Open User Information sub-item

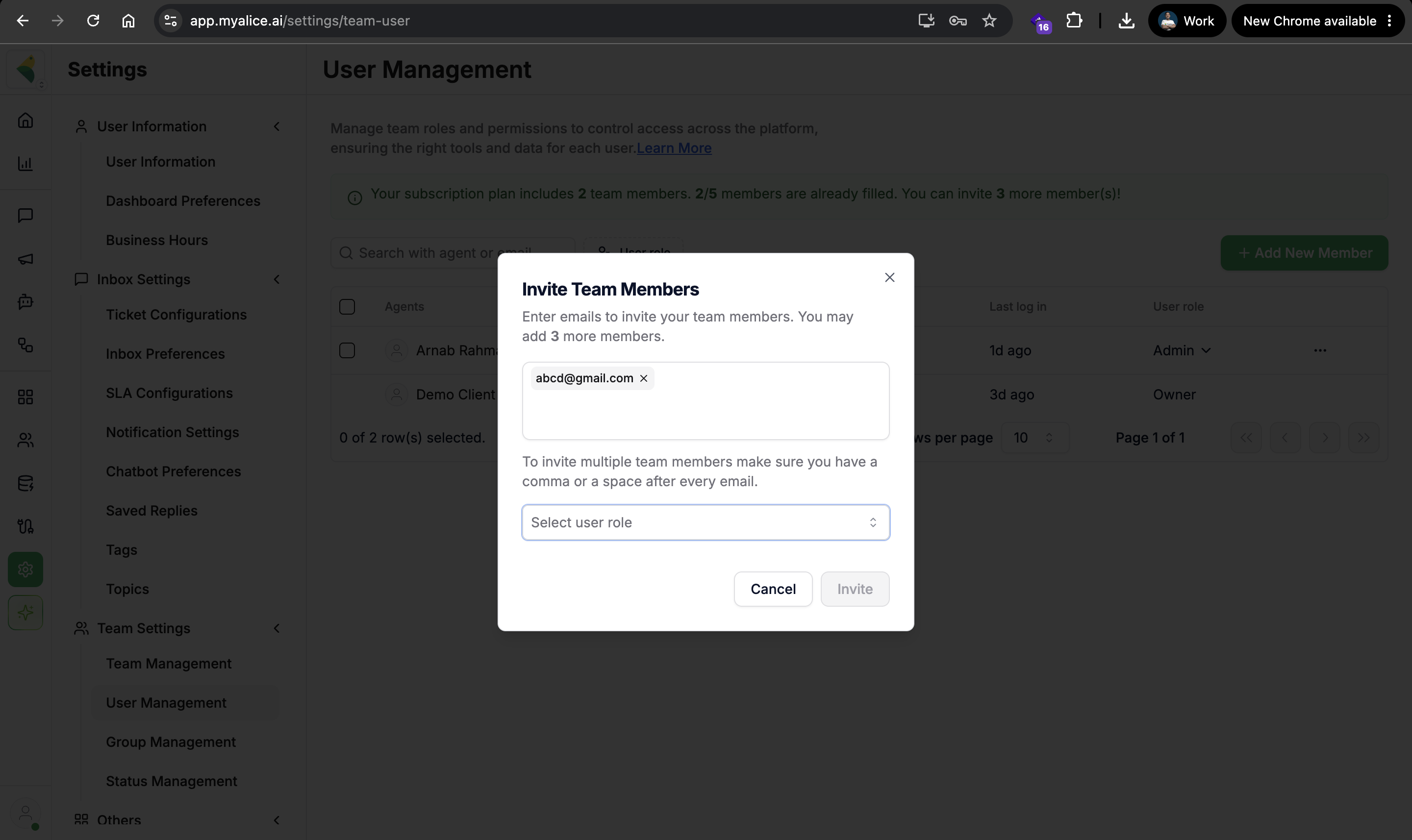160,162
